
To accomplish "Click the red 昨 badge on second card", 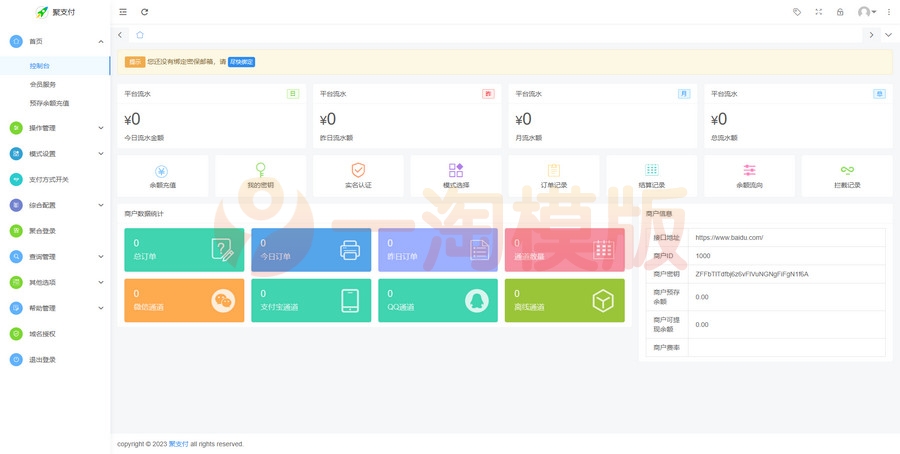I will pyautogui.click(x=488, y=94).
